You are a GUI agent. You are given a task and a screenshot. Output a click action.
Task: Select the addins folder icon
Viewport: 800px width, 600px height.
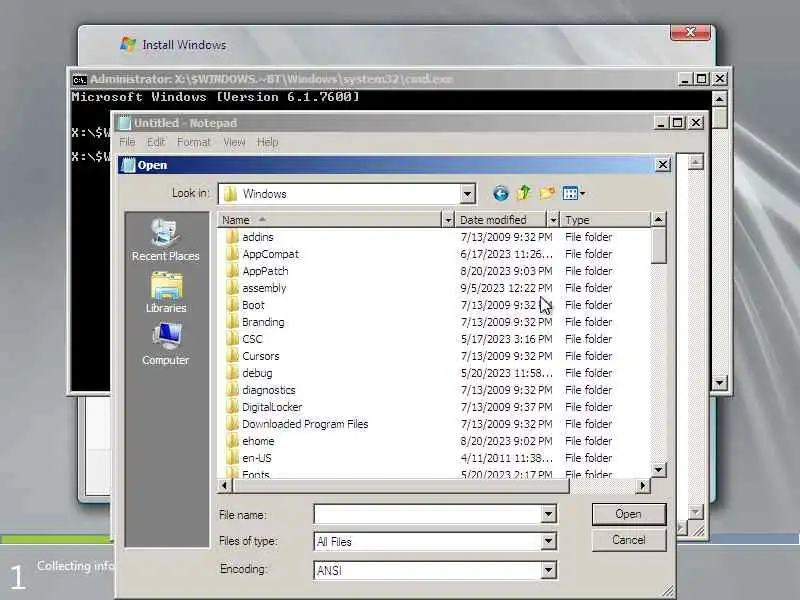(232, 237)
